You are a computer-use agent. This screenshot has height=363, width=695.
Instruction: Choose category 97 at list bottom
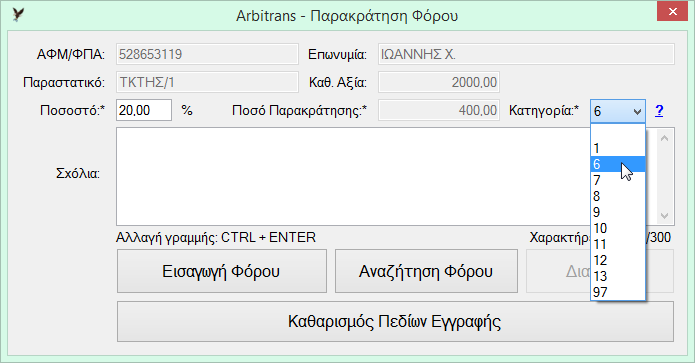(x=618, y=292)
